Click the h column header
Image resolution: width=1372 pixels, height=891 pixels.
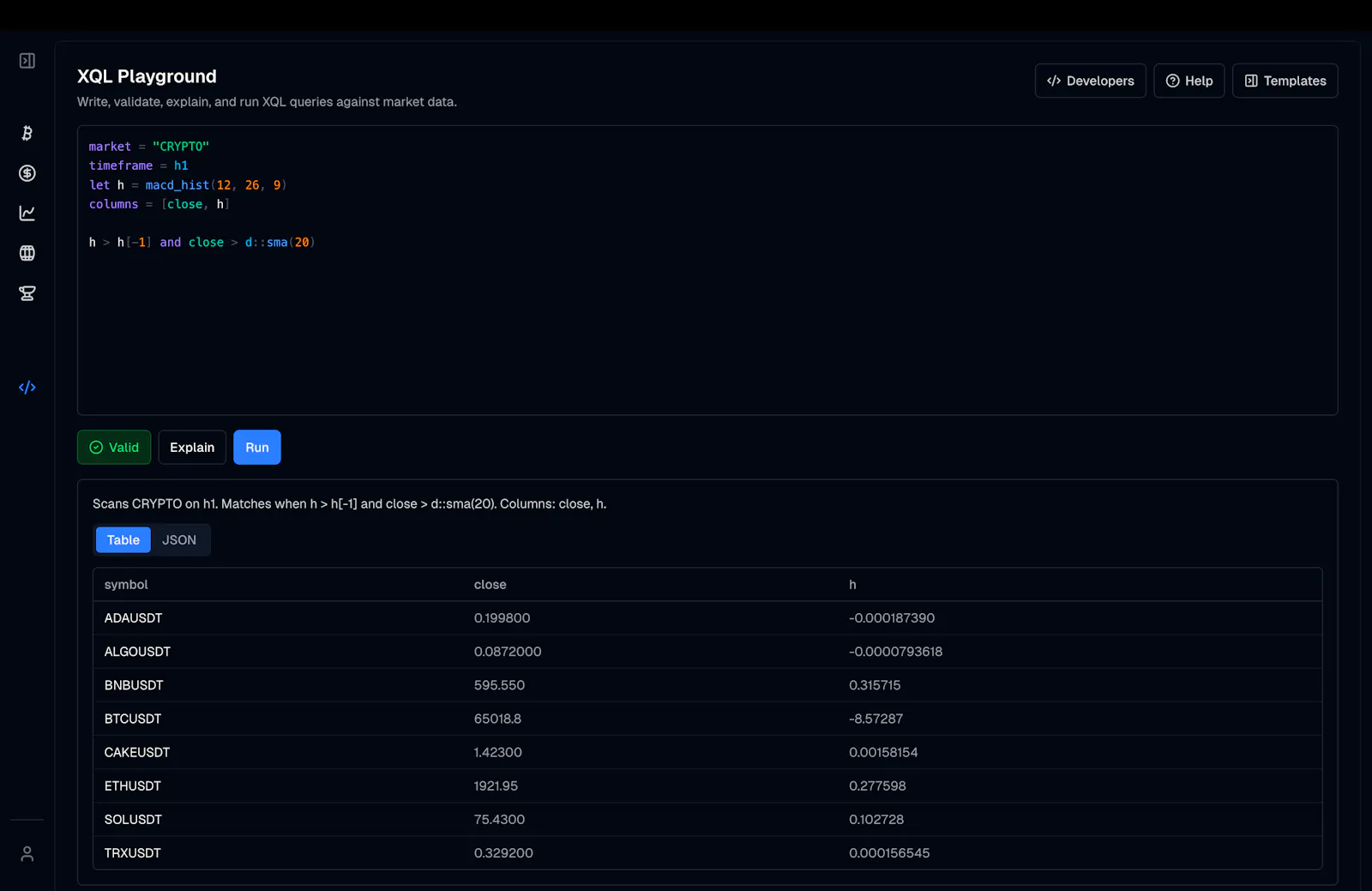[x=852, y=585]
